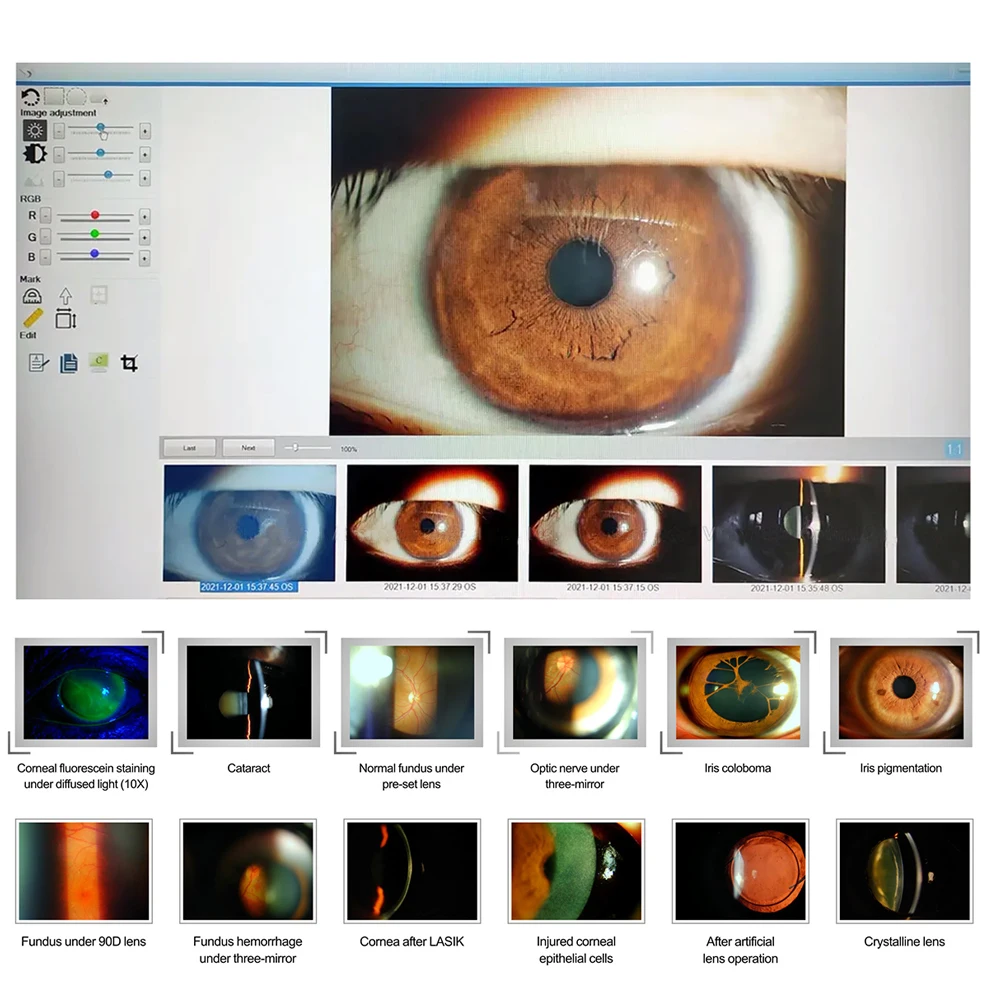Viewport: 1000px width, 1000px height.
Task: Click the faded grid mark icon
Action: pyautogui.click(x=98, y=295)
